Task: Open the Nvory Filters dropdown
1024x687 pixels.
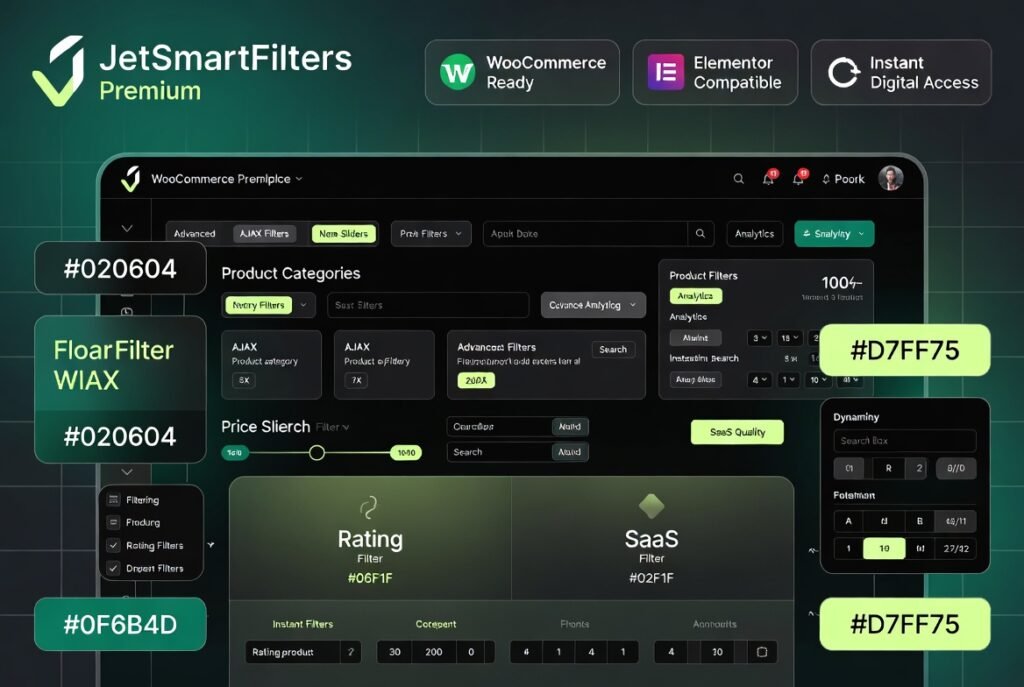Action: 268,305
